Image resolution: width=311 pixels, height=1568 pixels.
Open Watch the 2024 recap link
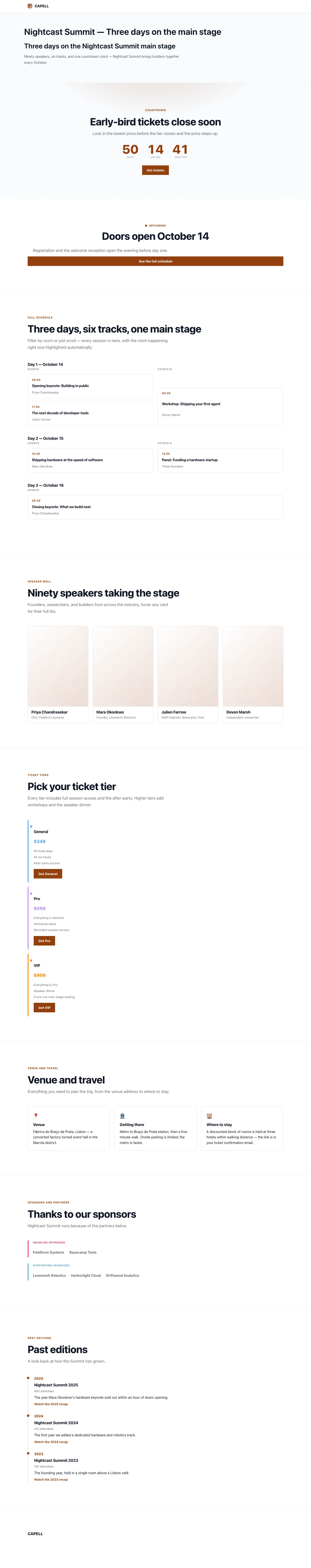(51, 1442)
